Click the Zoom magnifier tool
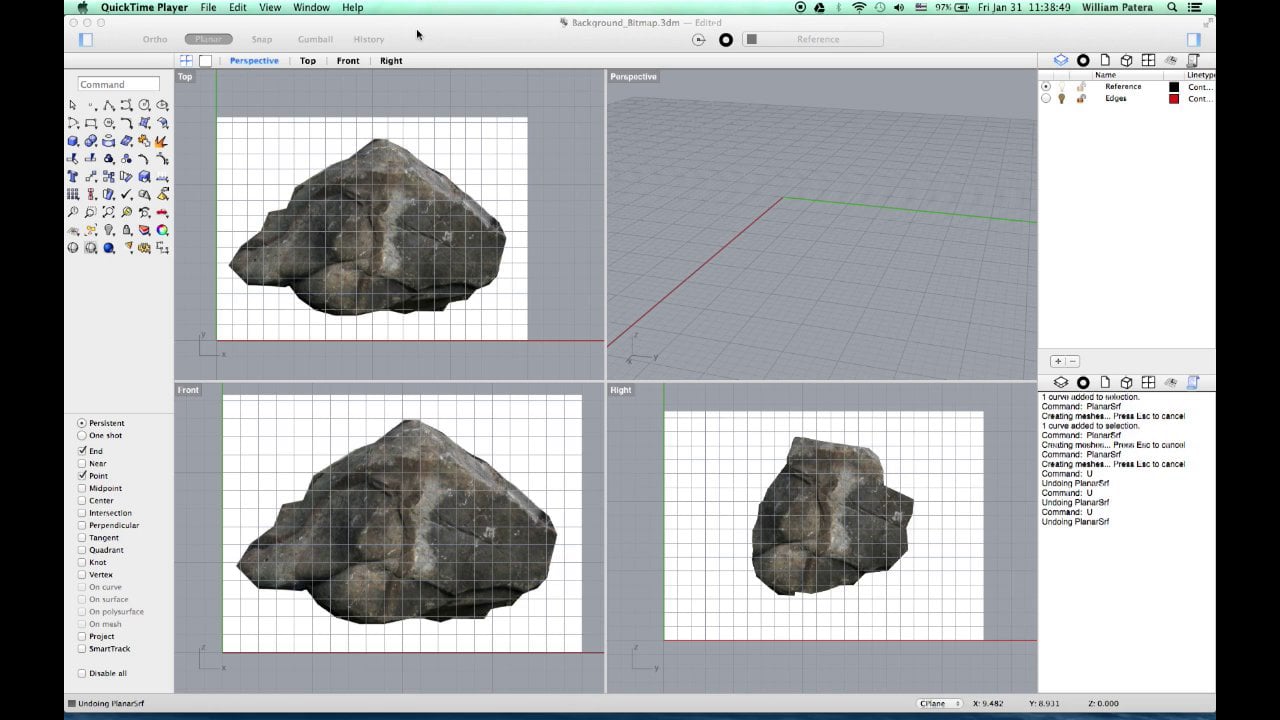Screen dimensions: 1280x720 click(x=73, y=212)
